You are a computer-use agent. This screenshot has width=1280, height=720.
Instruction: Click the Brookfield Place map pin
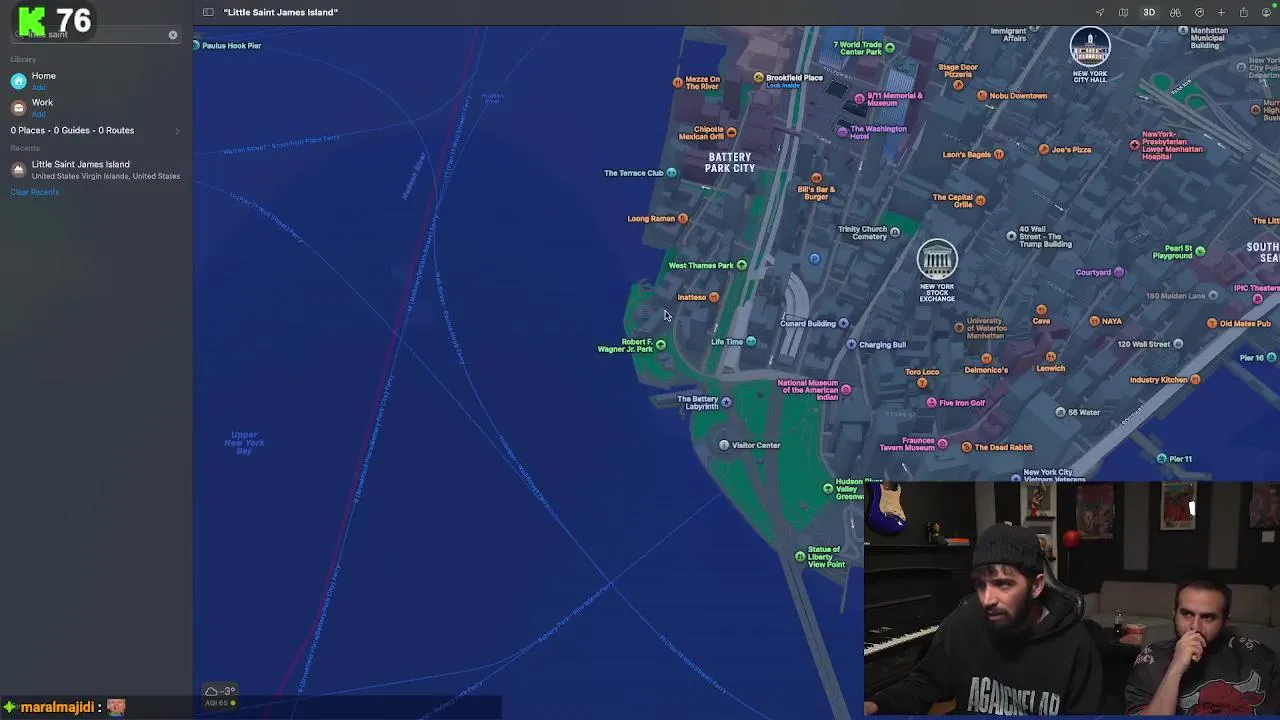(759, 78)
